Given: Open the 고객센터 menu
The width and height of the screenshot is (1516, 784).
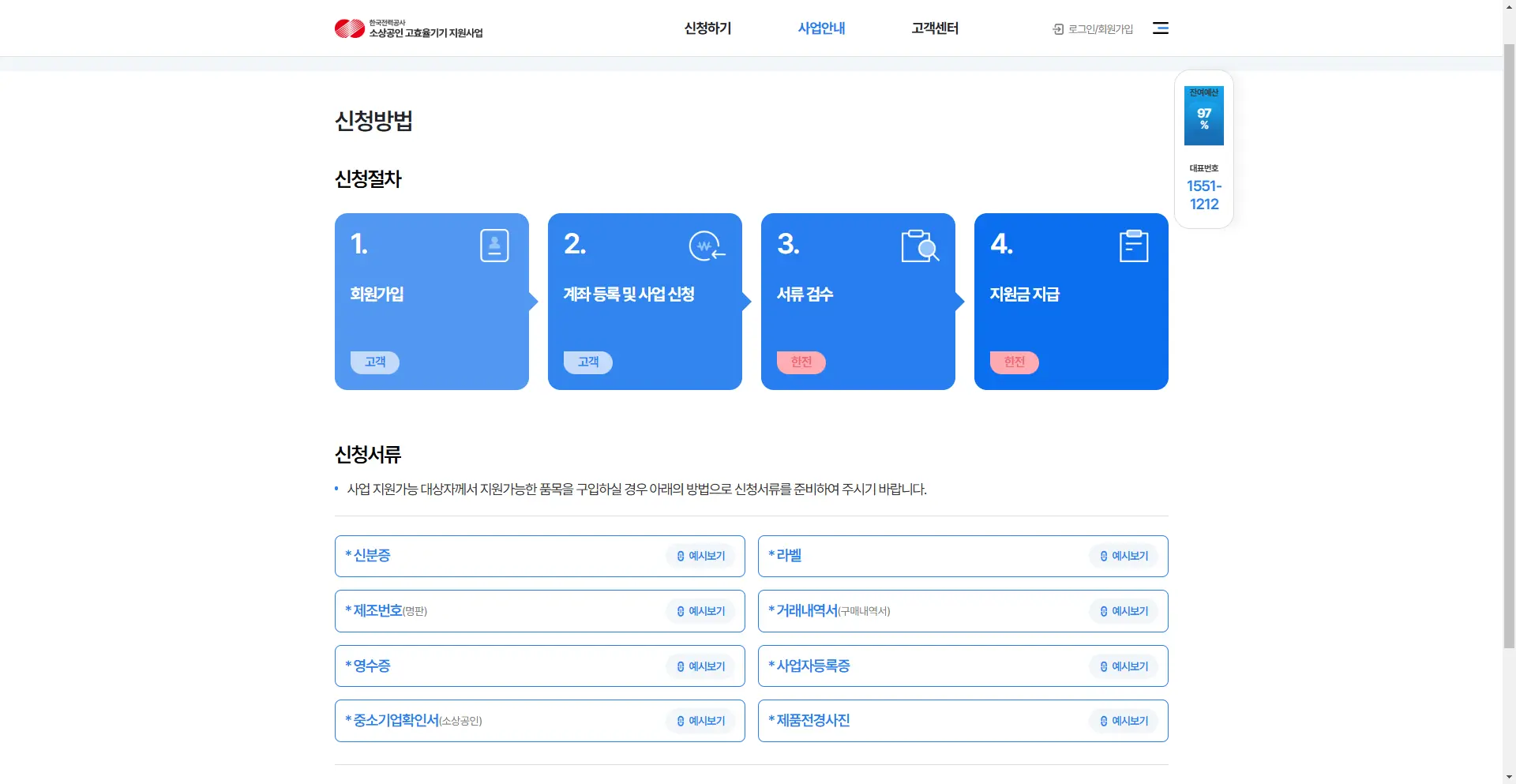Looking at the screenshot, I should coord(934,28).
